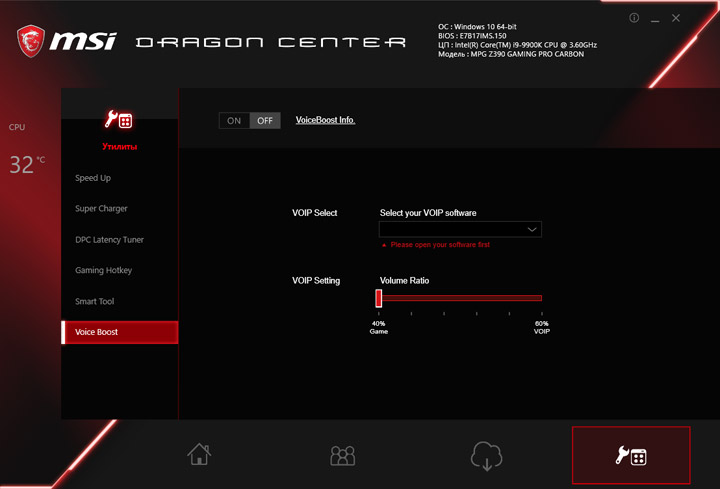Image resolution: width=720 pixels, height=489 pixels.
Task: Click the 60% VOIP slider label
Action: click(x=541, y=327)
